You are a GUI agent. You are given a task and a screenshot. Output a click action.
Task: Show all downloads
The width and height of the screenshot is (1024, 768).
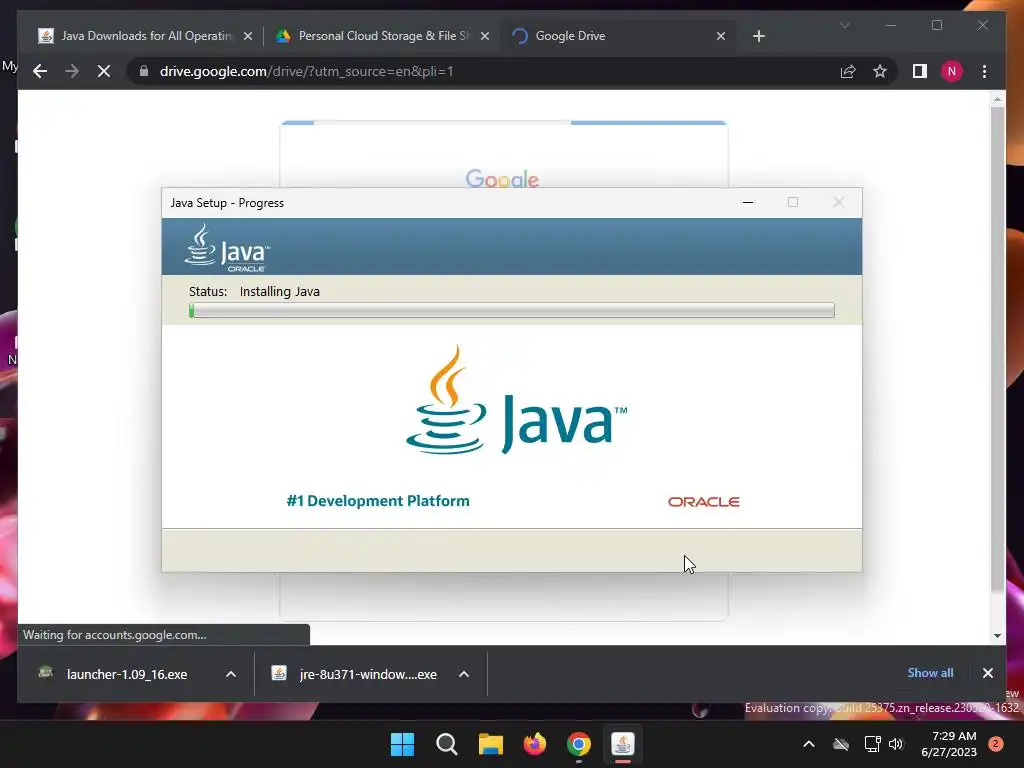pos(930,673)
